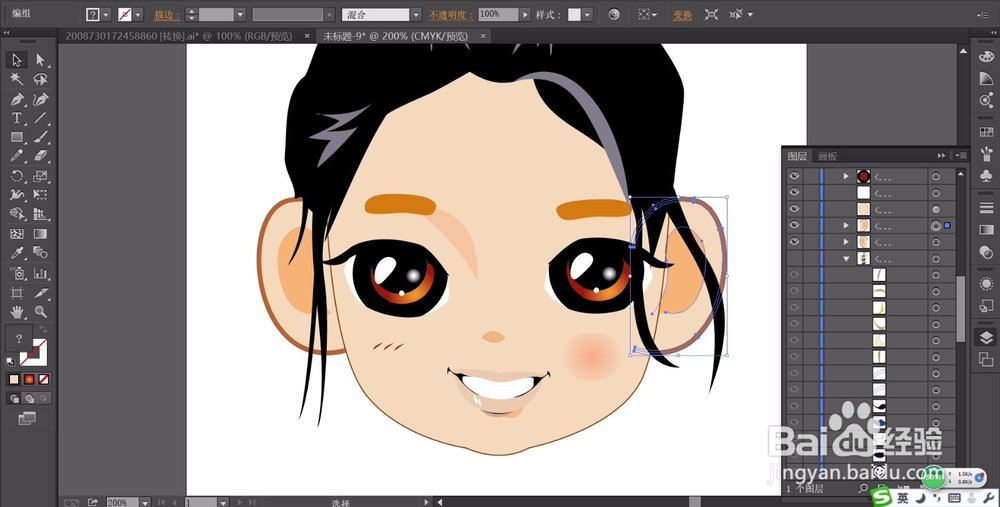
Task: Select the Line Segment tool
Action: (x=40, y=118)
